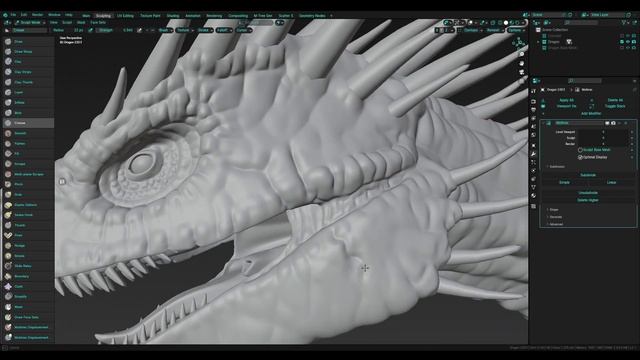Click the Add Modifier button

(591, 113)
